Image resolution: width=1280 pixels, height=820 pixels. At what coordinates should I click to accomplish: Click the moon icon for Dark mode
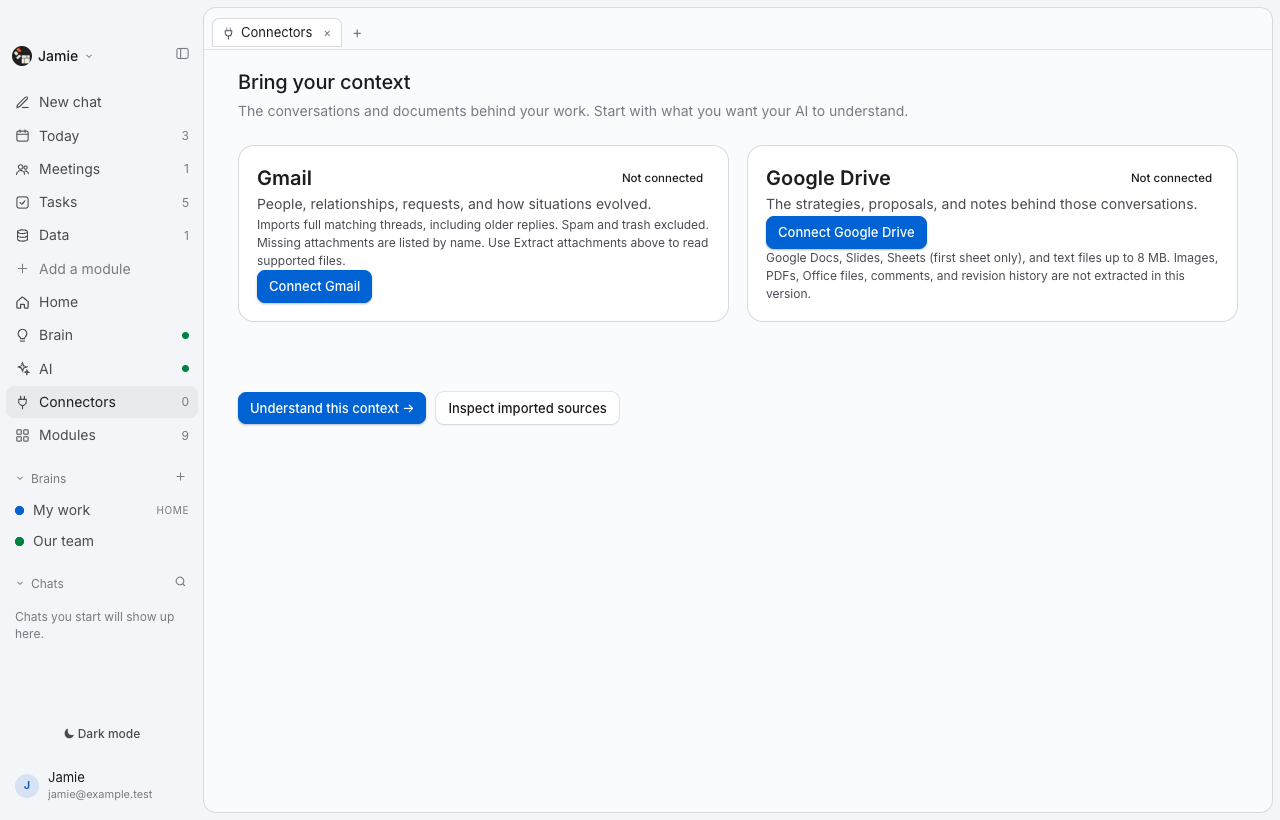(x=69, y=733)
